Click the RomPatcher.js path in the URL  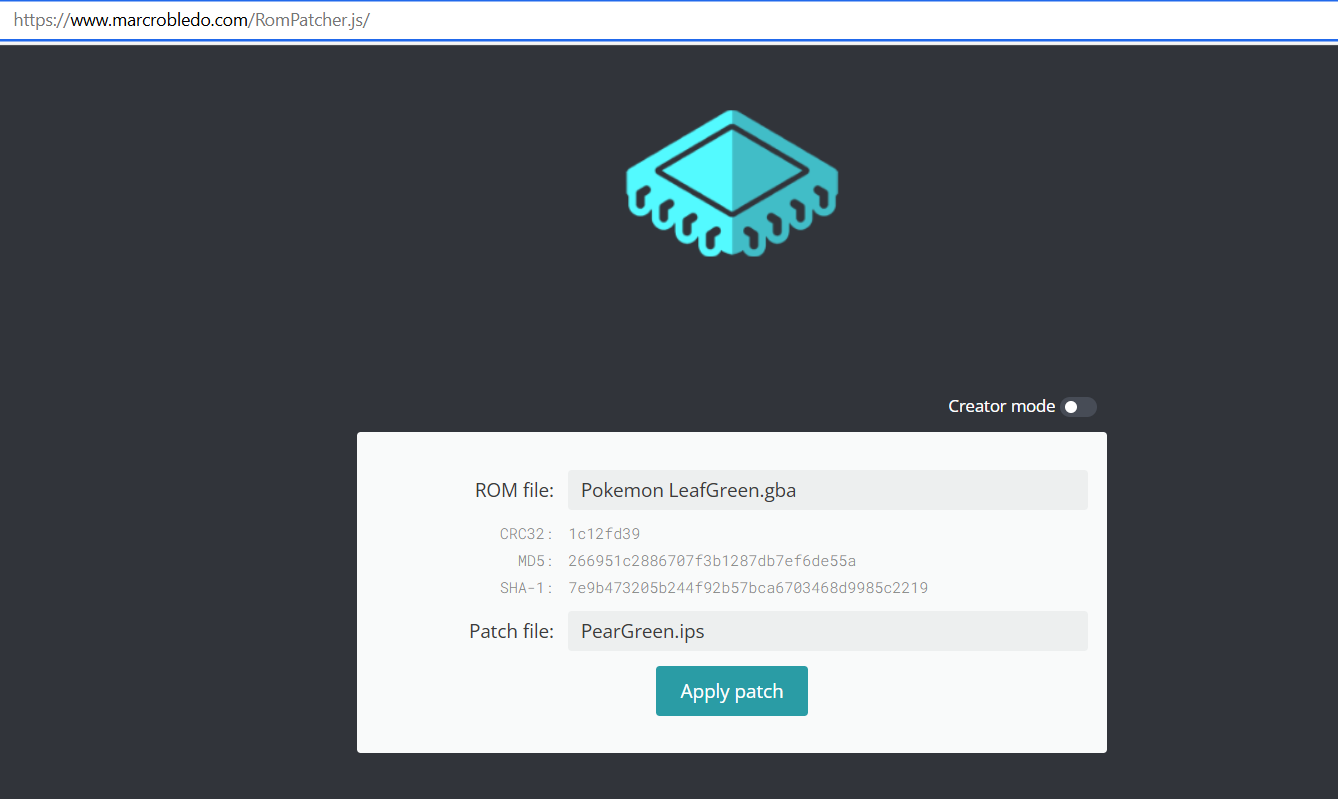click(x=312, y=20)
